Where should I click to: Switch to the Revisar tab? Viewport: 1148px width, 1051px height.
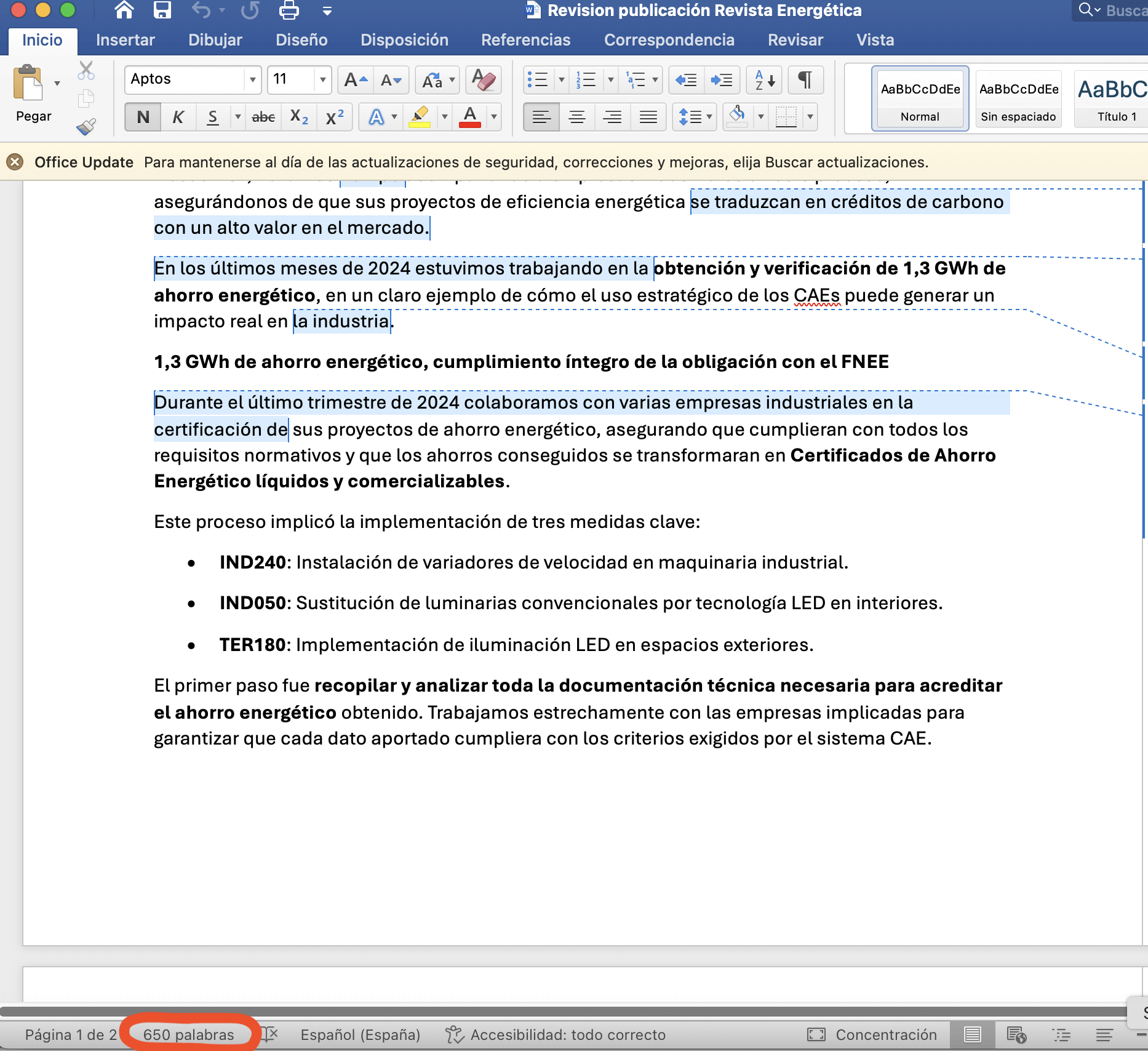(x=795, y=40)
